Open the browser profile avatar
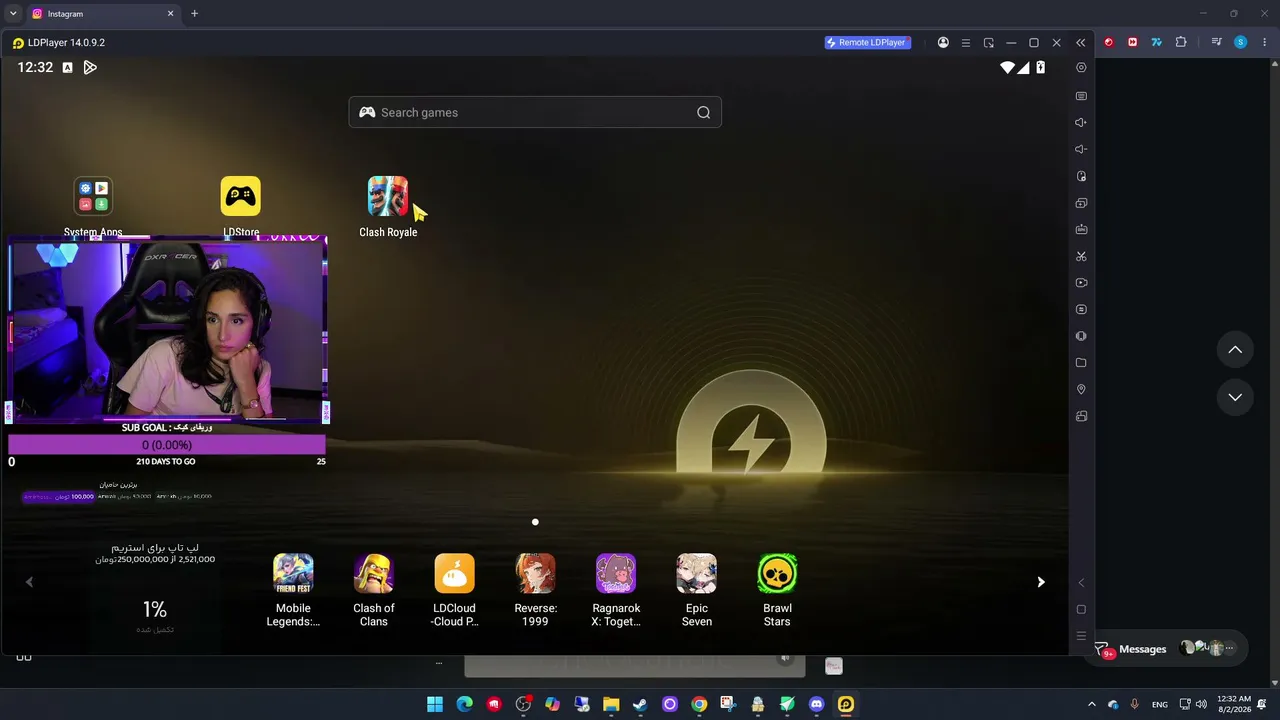The height and width of the screenshot is (720, 1280). tap(1241, 42)
